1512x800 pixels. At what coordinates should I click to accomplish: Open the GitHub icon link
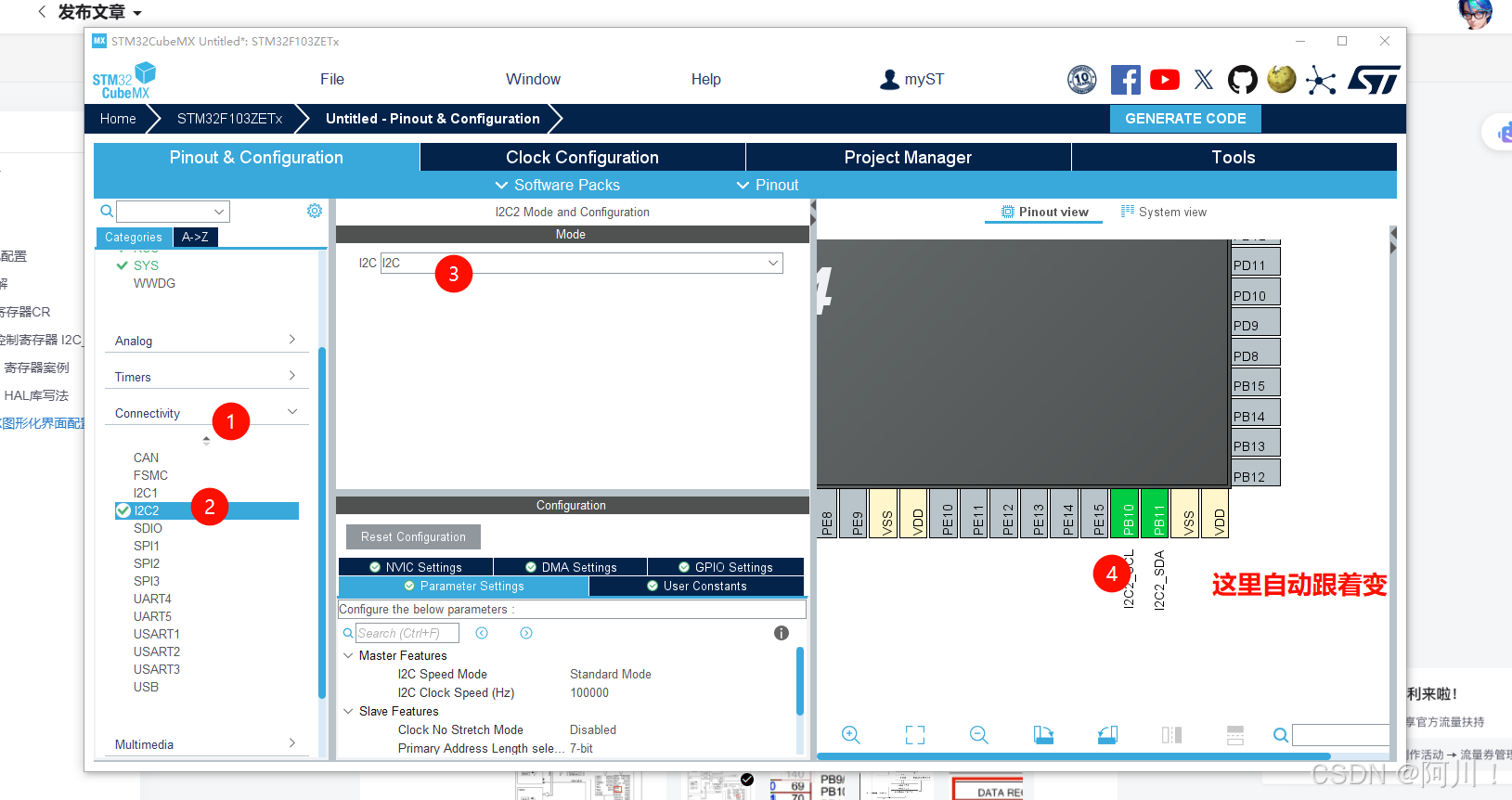1243,80
